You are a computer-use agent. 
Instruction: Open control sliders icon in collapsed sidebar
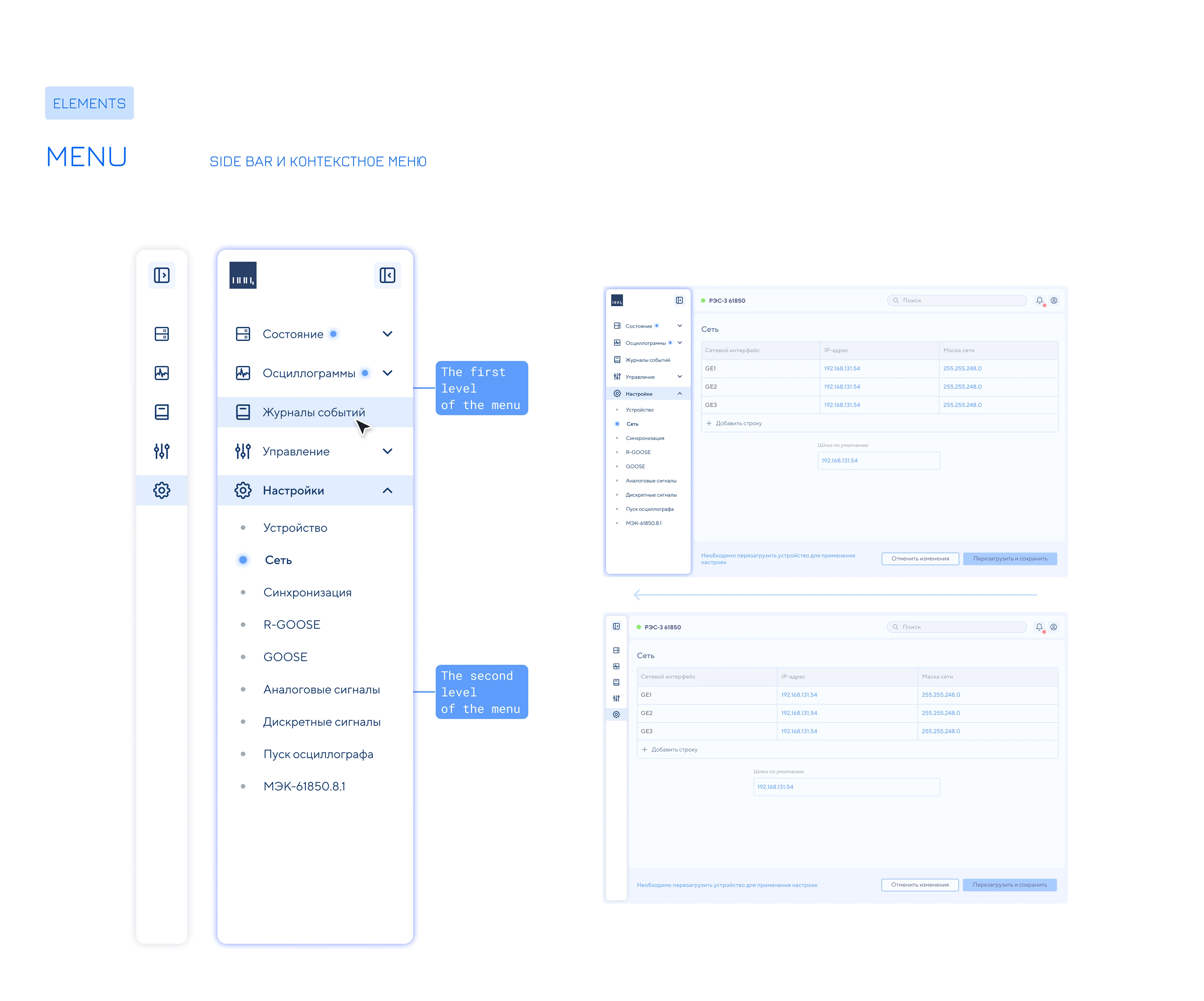(x=162, y=451)
